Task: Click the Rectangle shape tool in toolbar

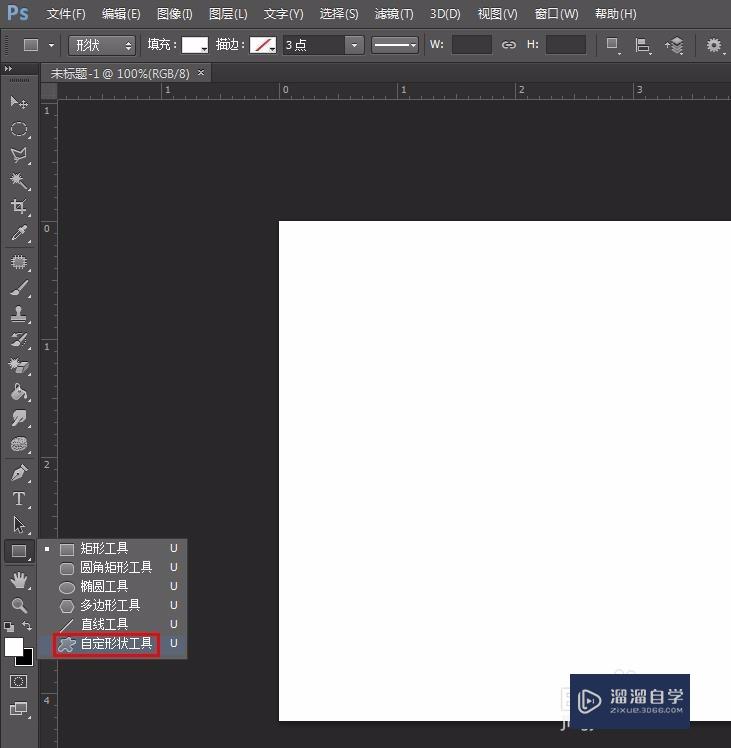Action: tap(19, 551)
